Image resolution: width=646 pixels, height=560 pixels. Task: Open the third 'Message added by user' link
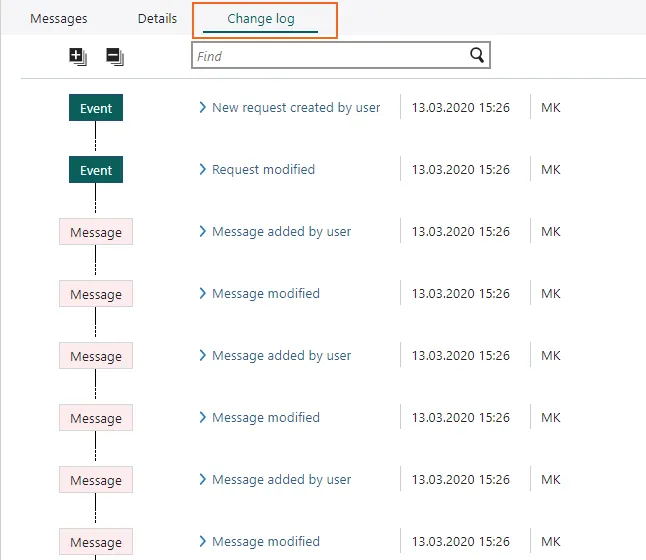[x=281, y=480]
